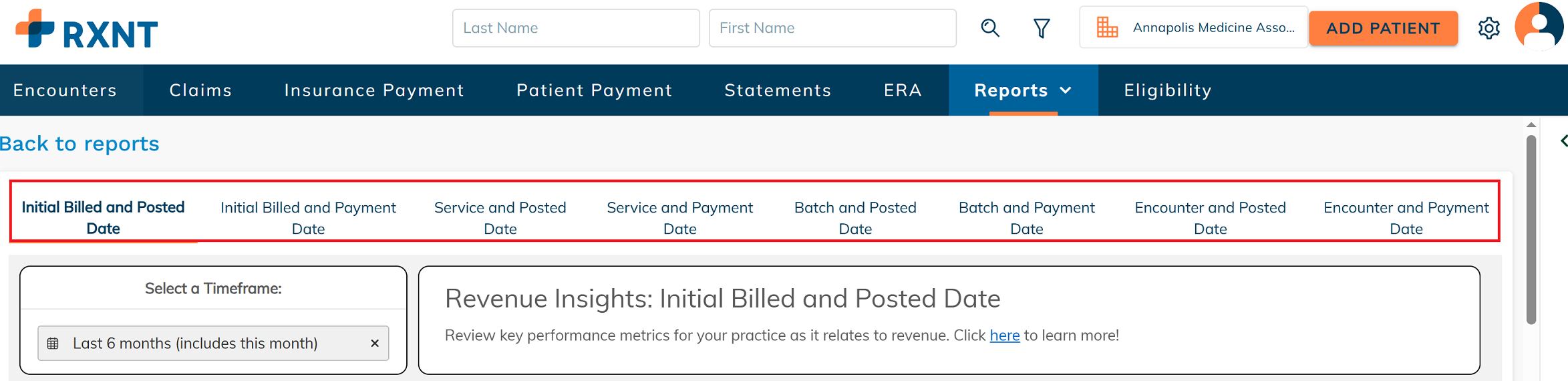Open the filter funnel icon
The image size is (1568, 381).
1042,28
